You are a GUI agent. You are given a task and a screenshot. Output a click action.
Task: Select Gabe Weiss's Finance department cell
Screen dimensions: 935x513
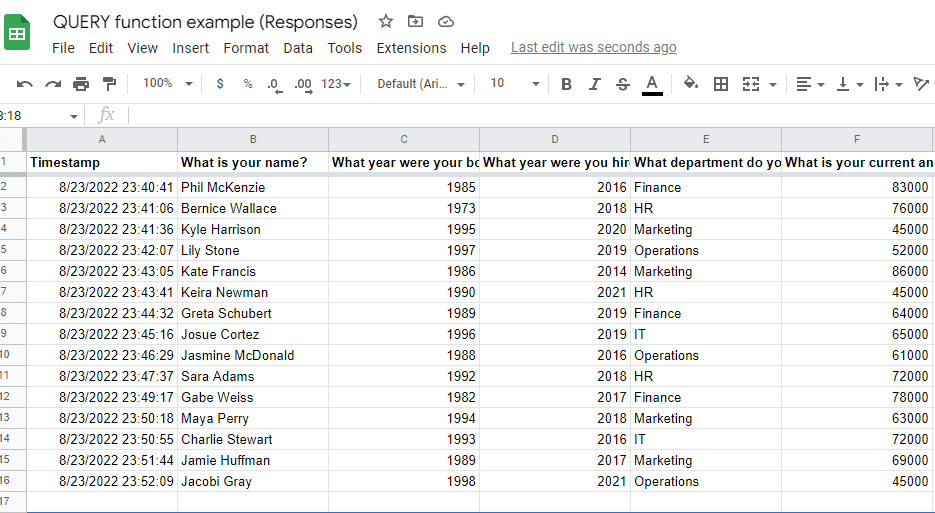(705, 397)
